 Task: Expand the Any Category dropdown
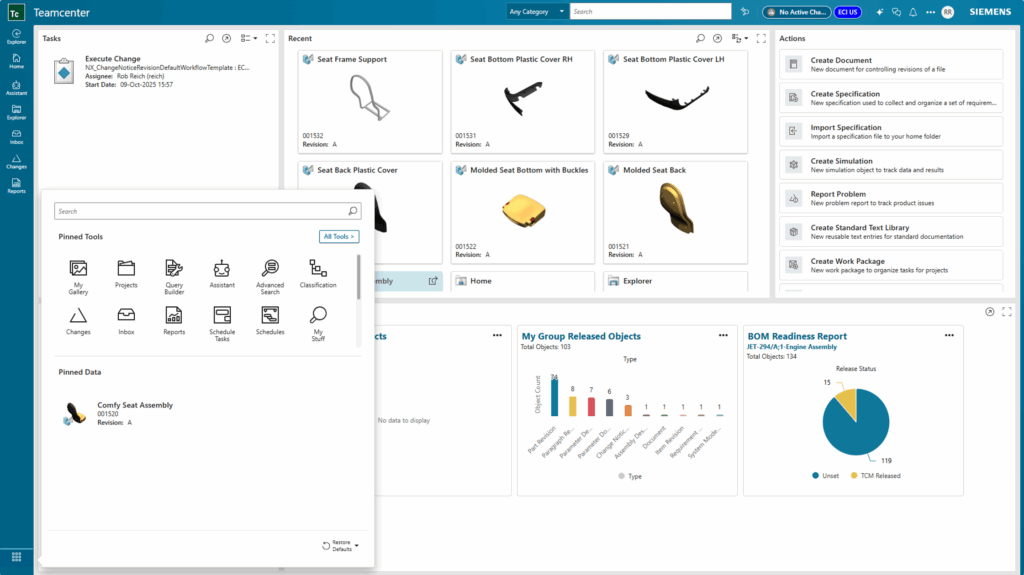(537, 12)
